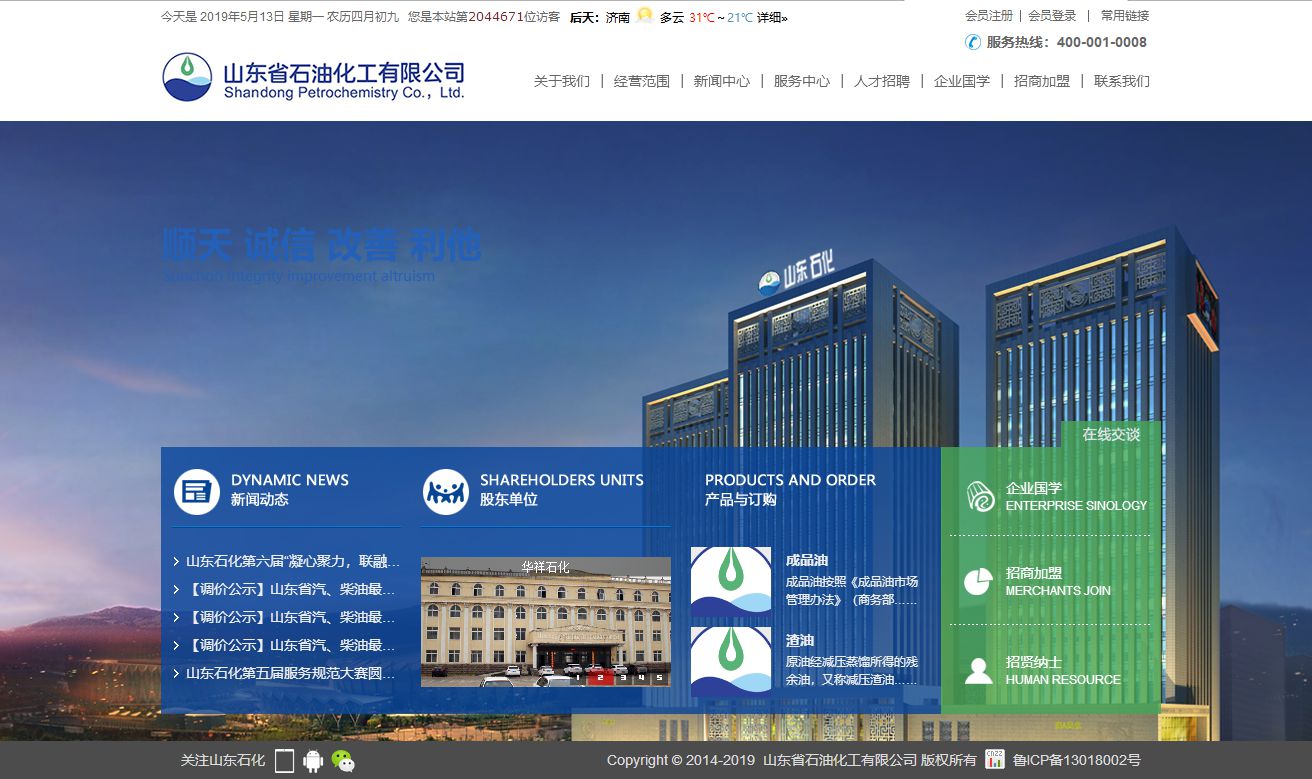Click the 招商加盟 pie chart icon
1312x779 pixels.
(978, 581)
